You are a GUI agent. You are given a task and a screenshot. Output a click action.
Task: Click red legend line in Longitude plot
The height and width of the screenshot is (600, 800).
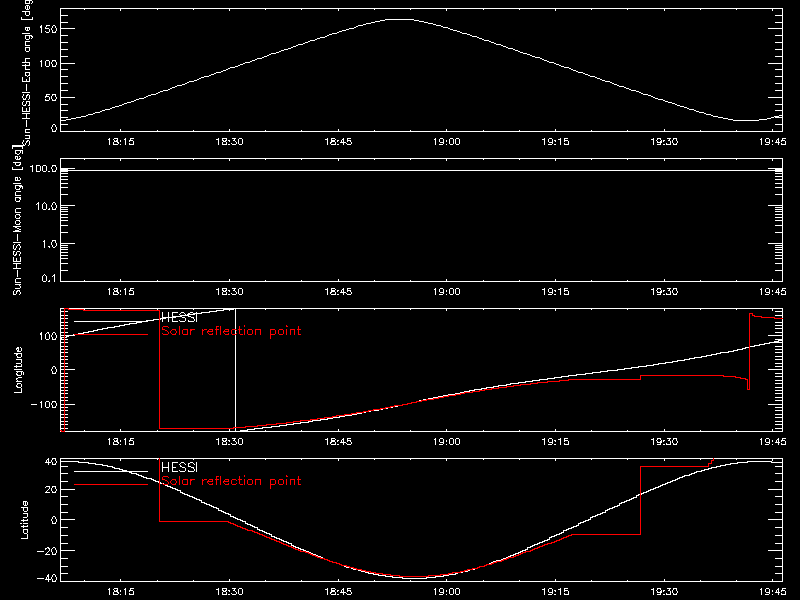[x=111, y=335]
